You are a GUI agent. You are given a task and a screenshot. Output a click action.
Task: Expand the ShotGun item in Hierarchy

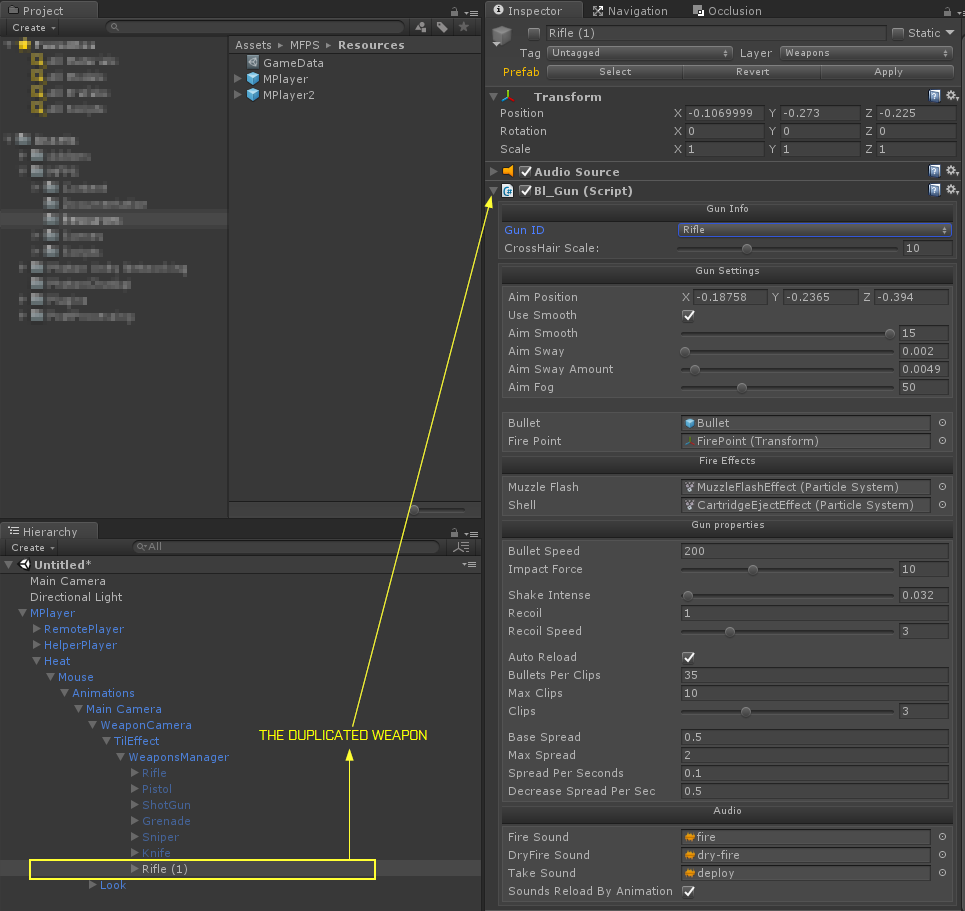[135, 805]
